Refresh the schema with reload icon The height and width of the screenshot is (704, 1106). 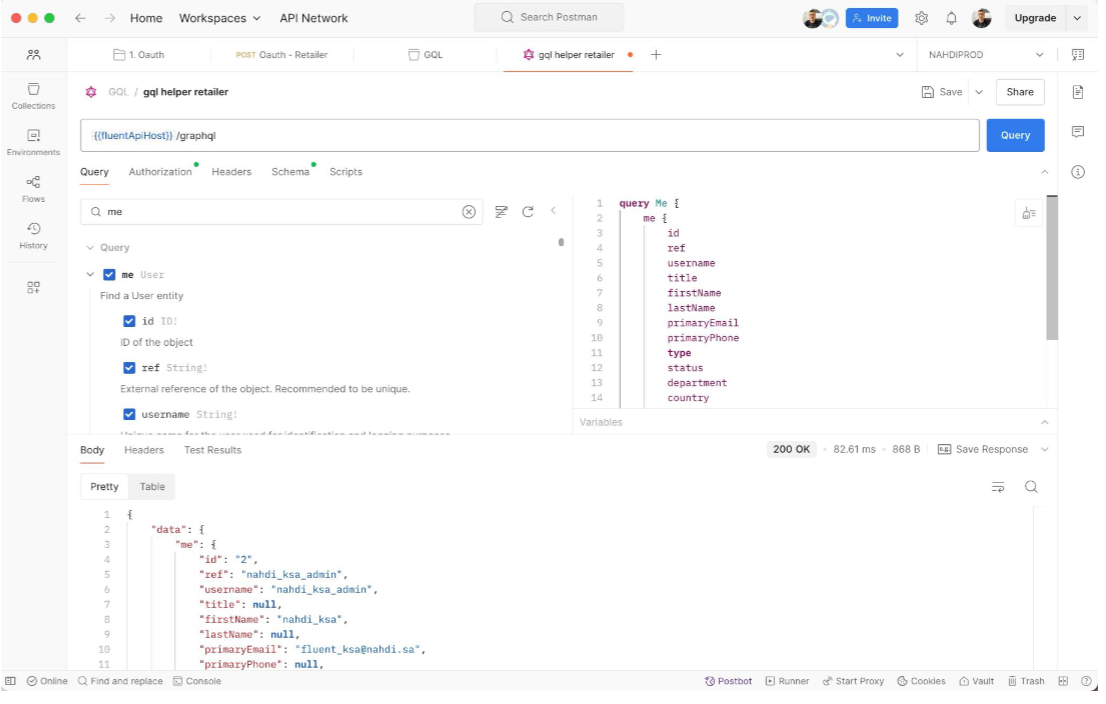(528, 212)
